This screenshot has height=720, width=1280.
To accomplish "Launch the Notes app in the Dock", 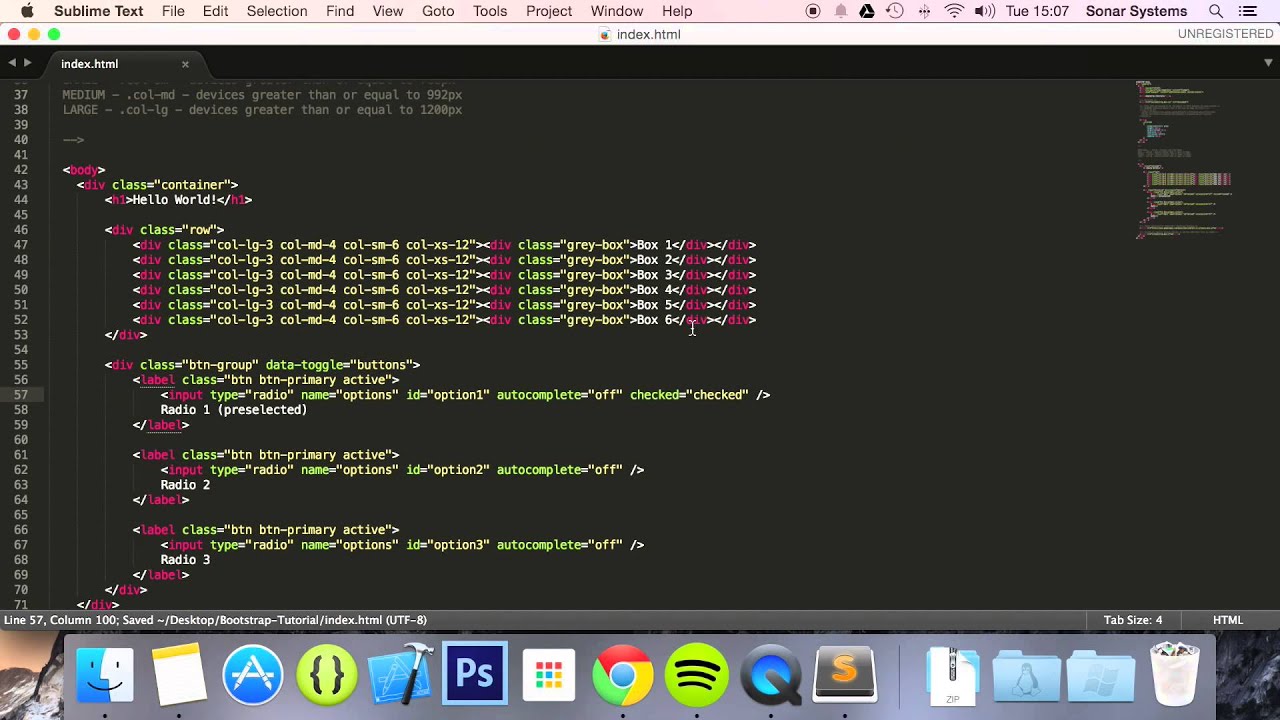I will click(x=179, y=674).
